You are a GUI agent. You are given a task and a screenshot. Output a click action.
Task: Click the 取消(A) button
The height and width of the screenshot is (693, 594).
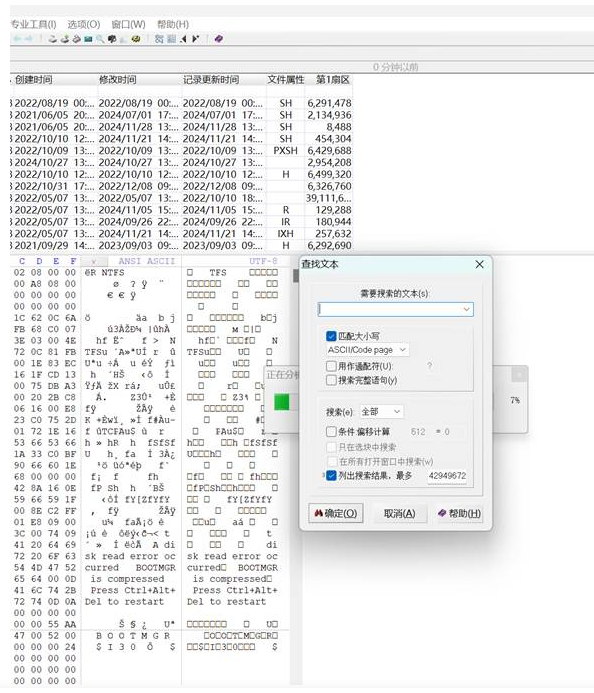[400, 513]
